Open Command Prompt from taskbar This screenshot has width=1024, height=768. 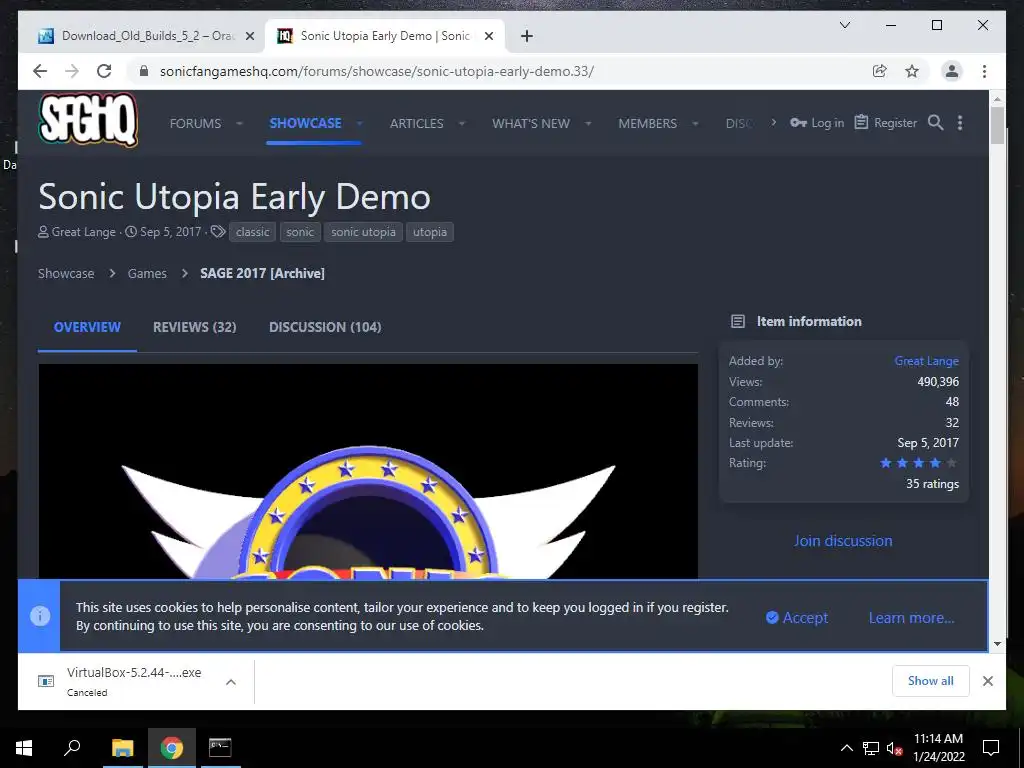219,748
